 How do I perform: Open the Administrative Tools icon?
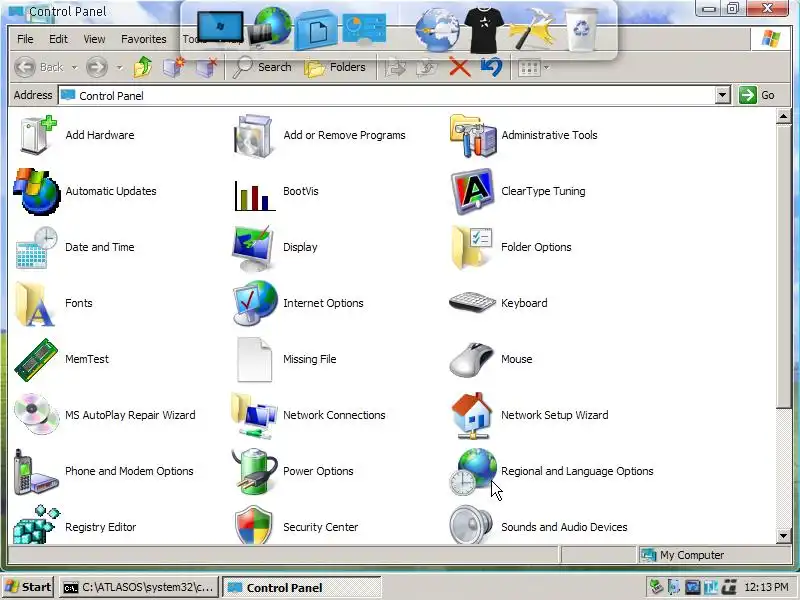coord(472,135)
